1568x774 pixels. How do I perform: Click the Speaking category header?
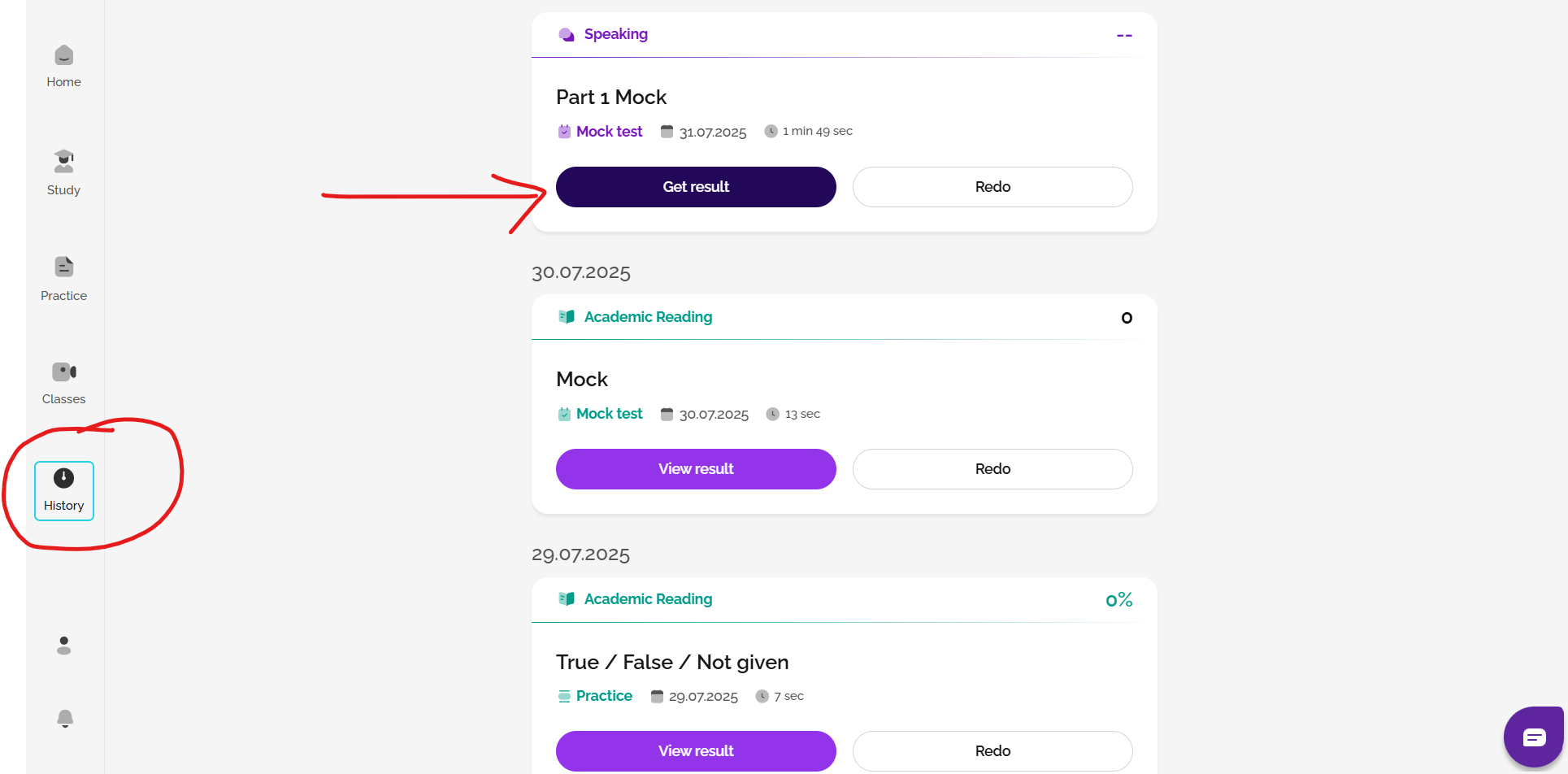click(x=615, y=34)
